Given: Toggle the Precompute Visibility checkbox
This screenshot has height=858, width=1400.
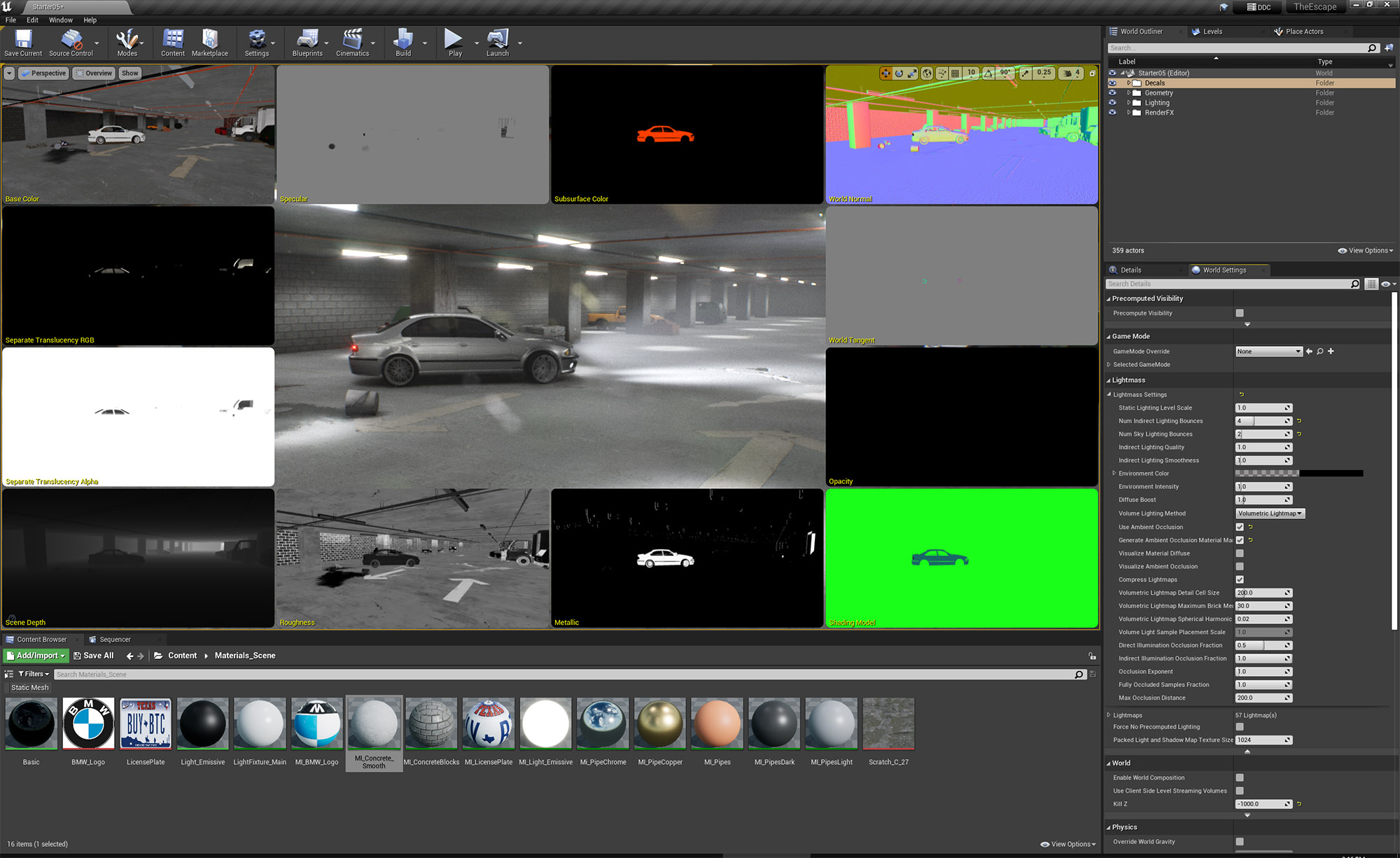Looking at the screenshot, I should pyautogui.click(x=1240, y=313).
